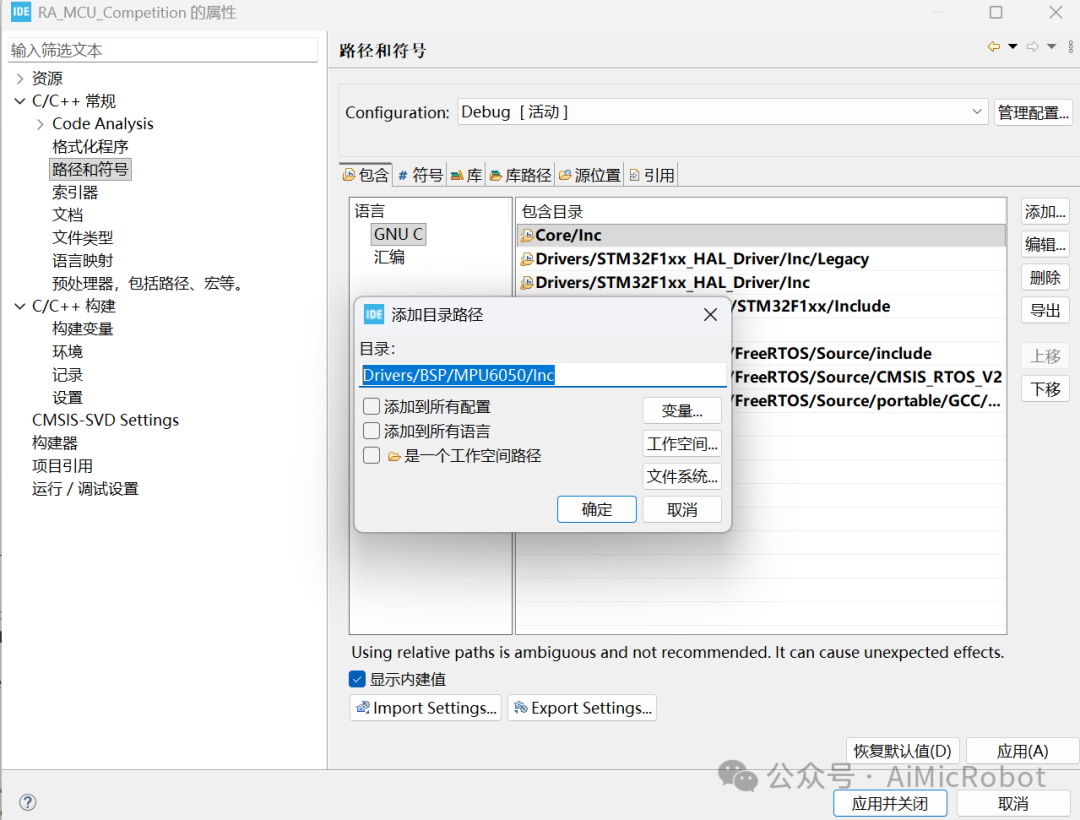
Task: Click the Export Settings button
Action: point(582,708)
